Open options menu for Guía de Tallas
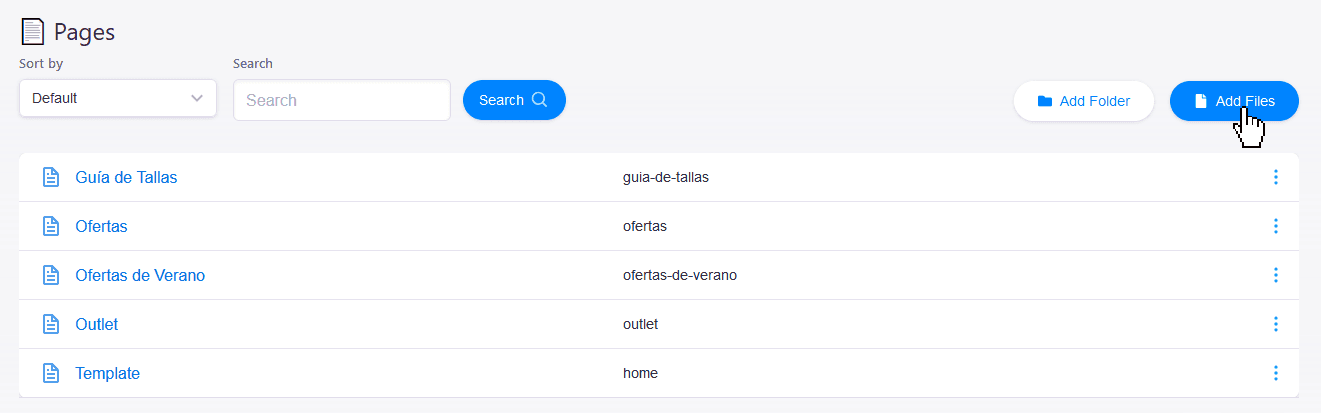 pos(1275,177)
